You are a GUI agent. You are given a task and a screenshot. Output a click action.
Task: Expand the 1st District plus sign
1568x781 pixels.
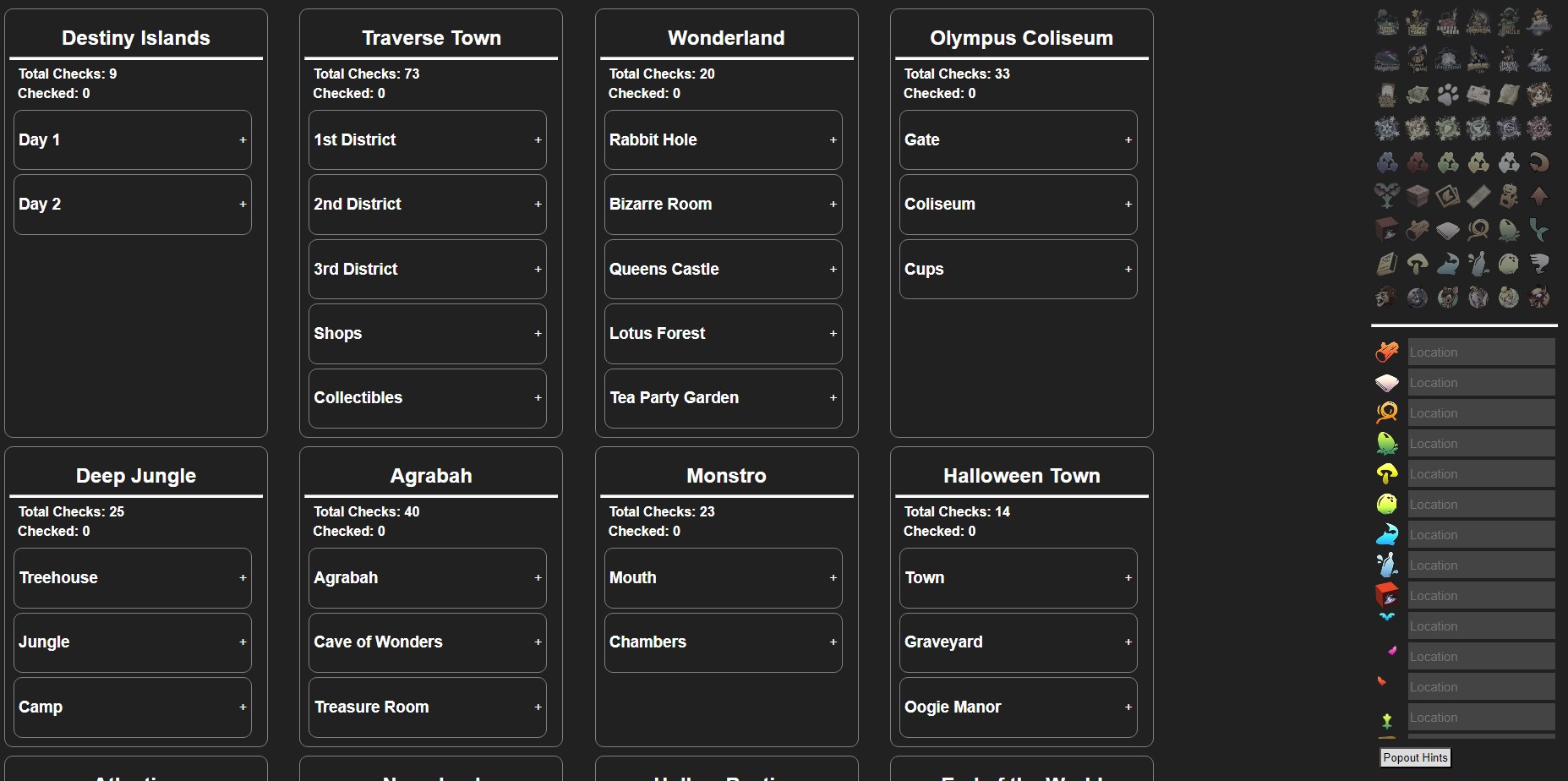538,140
